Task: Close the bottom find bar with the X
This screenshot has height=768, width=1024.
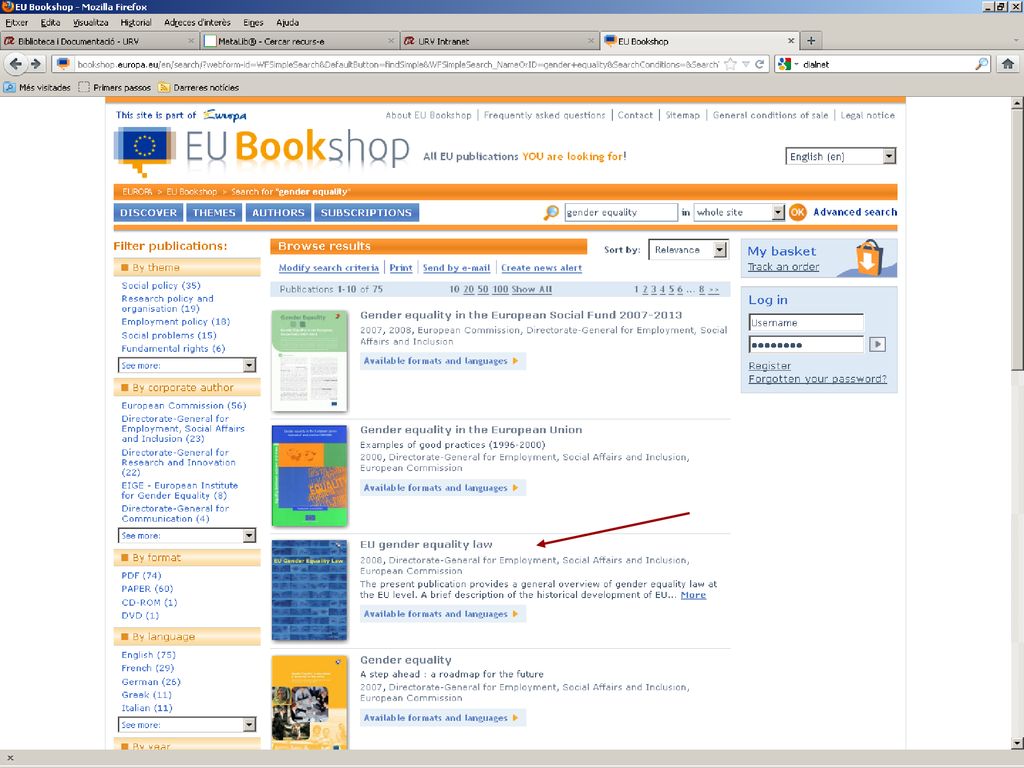Action: pos(10,758)
